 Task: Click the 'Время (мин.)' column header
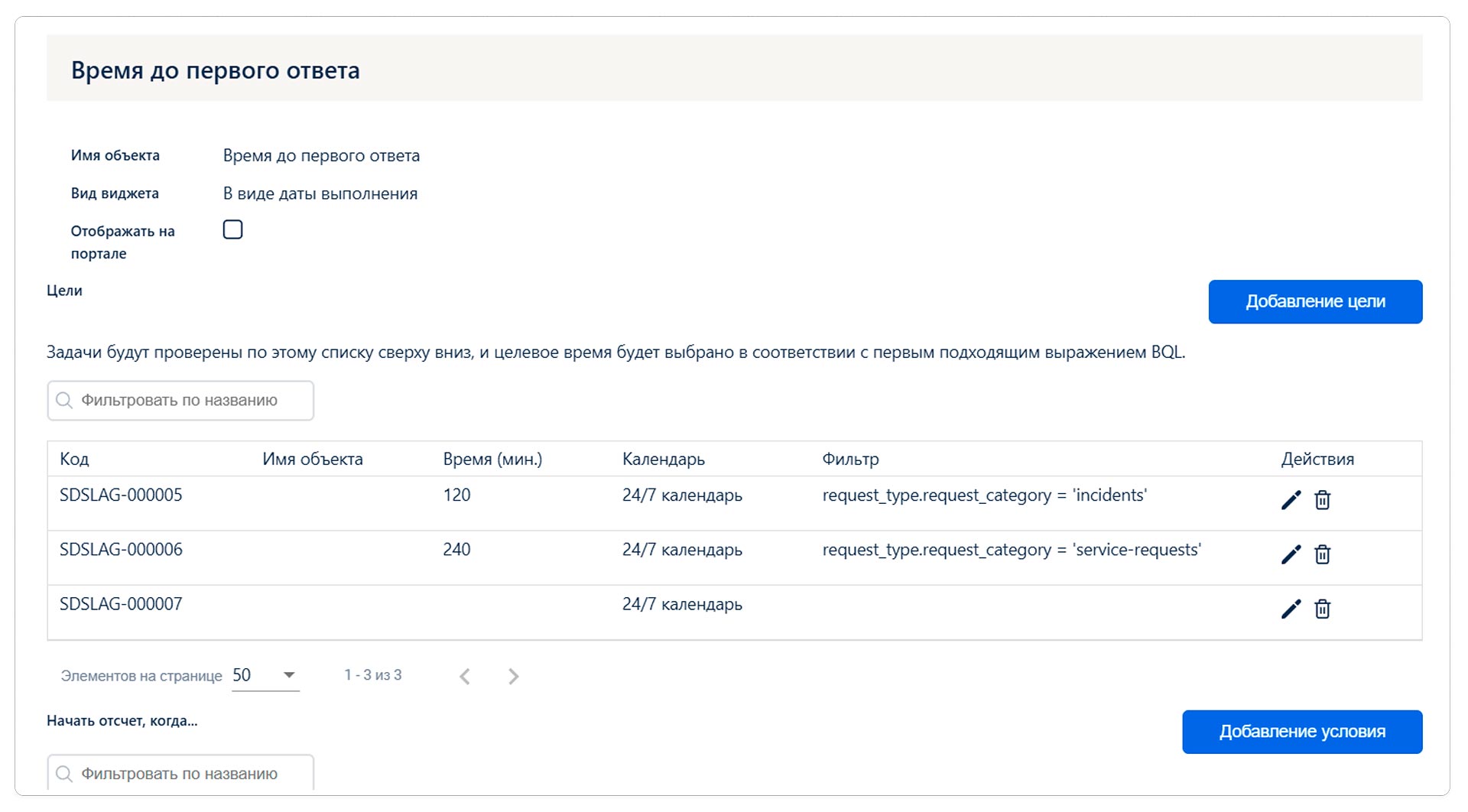coord(492,459)
